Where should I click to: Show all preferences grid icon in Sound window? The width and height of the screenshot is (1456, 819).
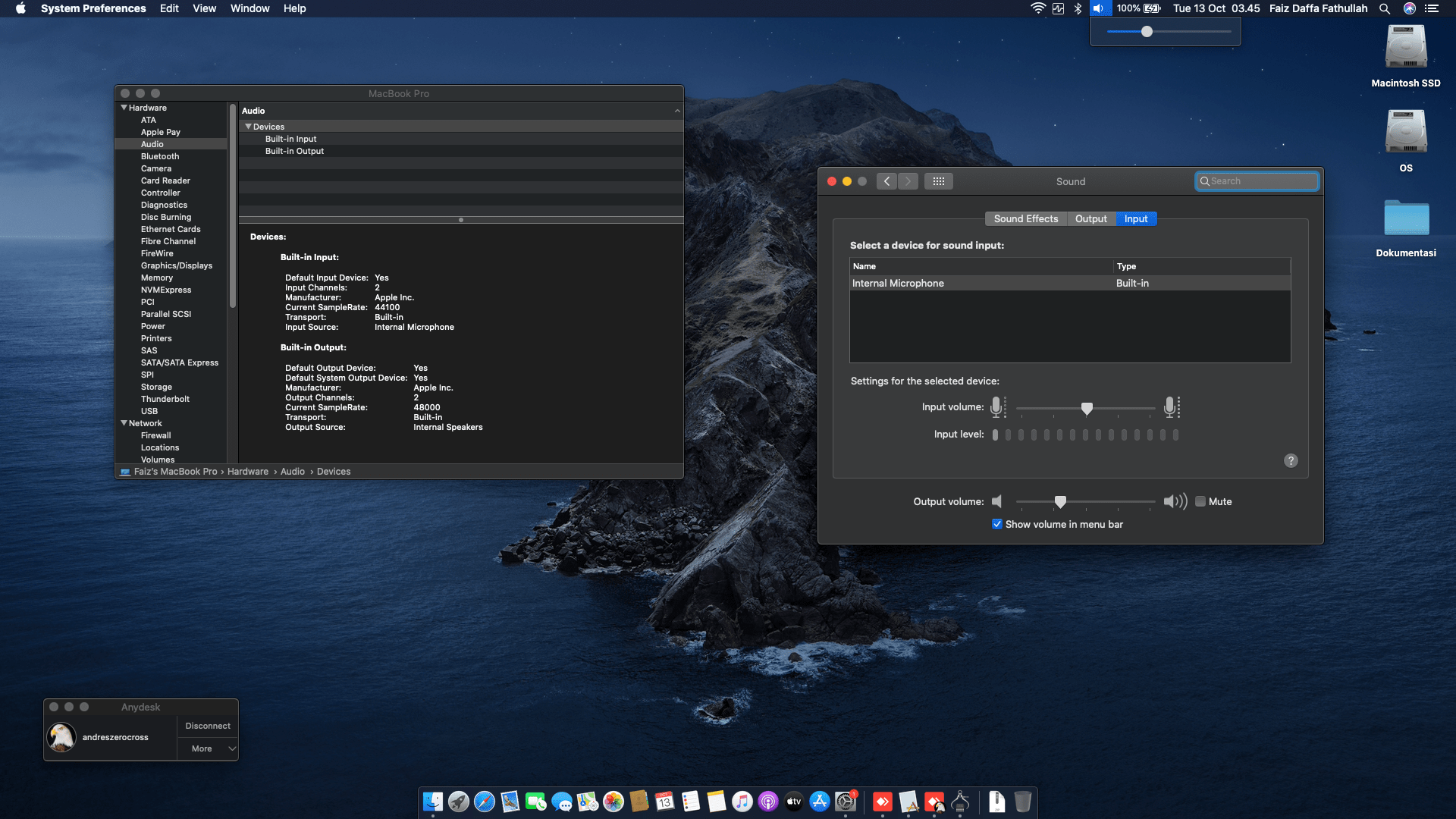(938, 181)
